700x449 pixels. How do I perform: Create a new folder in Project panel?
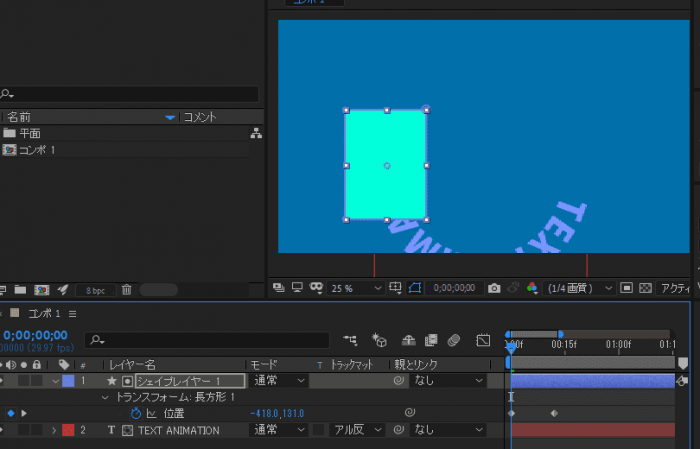tap(20, 290)
